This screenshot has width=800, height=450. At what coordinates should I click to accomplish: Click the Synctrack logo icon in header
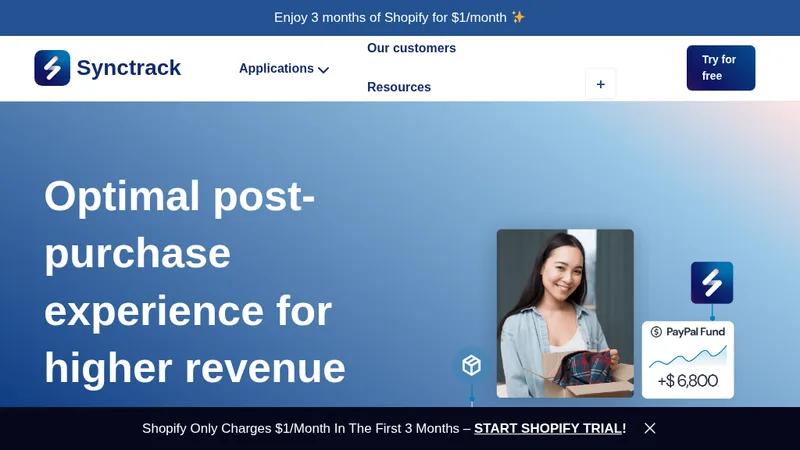pyautogui.click(x=52, y=68)
